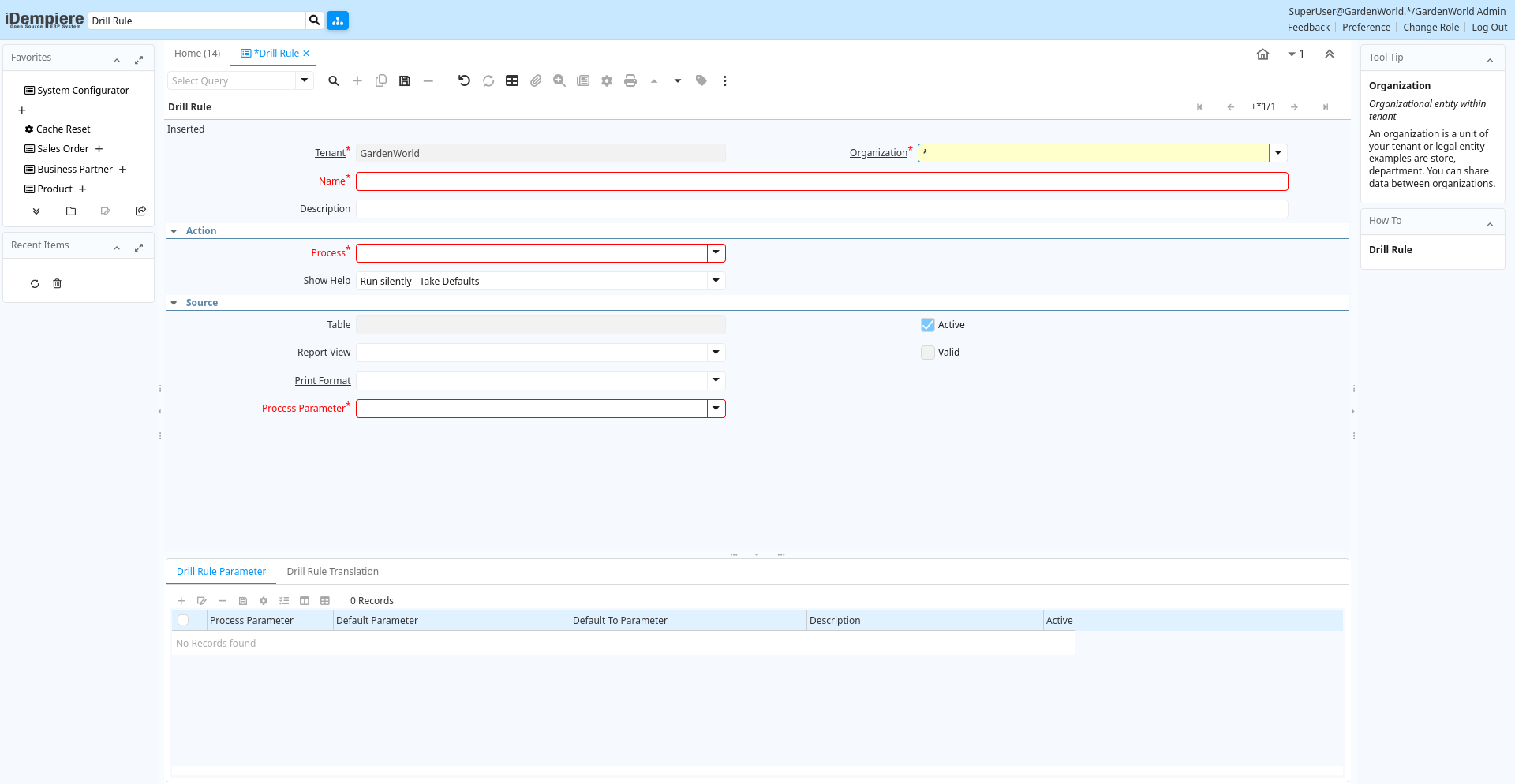Screen dimensions: 1515x784
Task: Click the Home icon at top right
Action: [1262, 54]
